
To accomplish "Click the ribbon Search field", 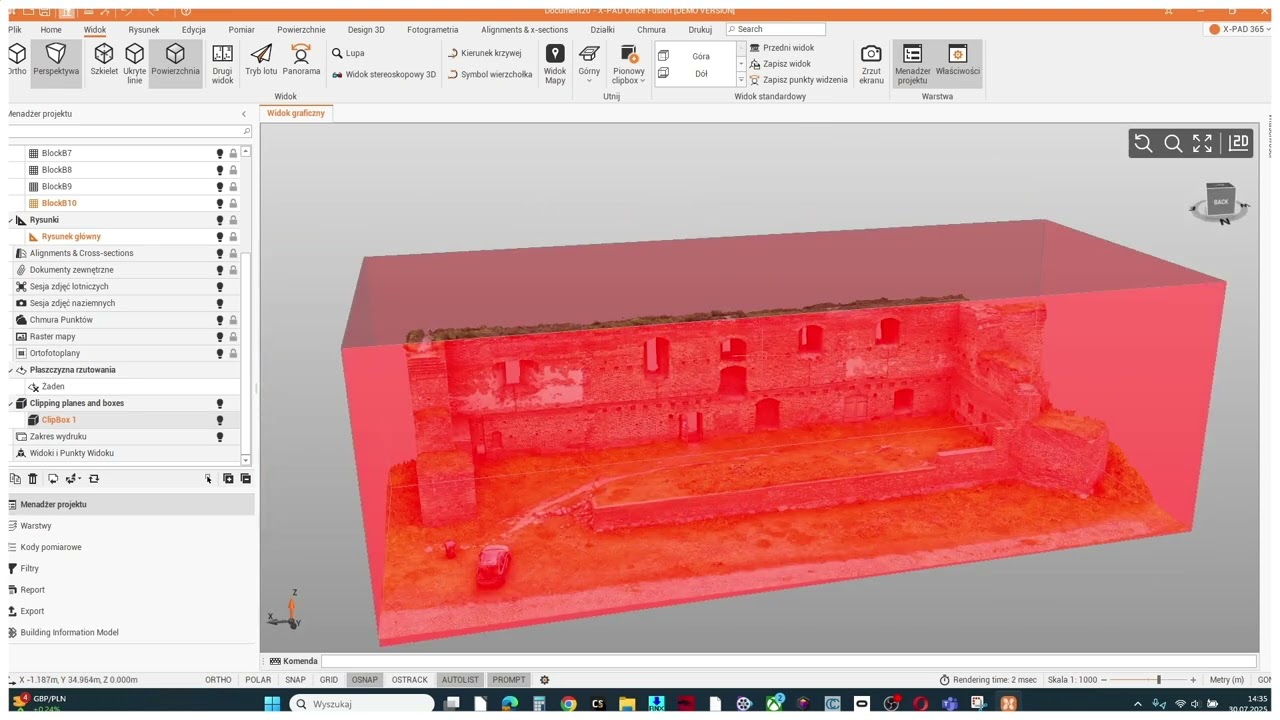I will coord(776,29).
